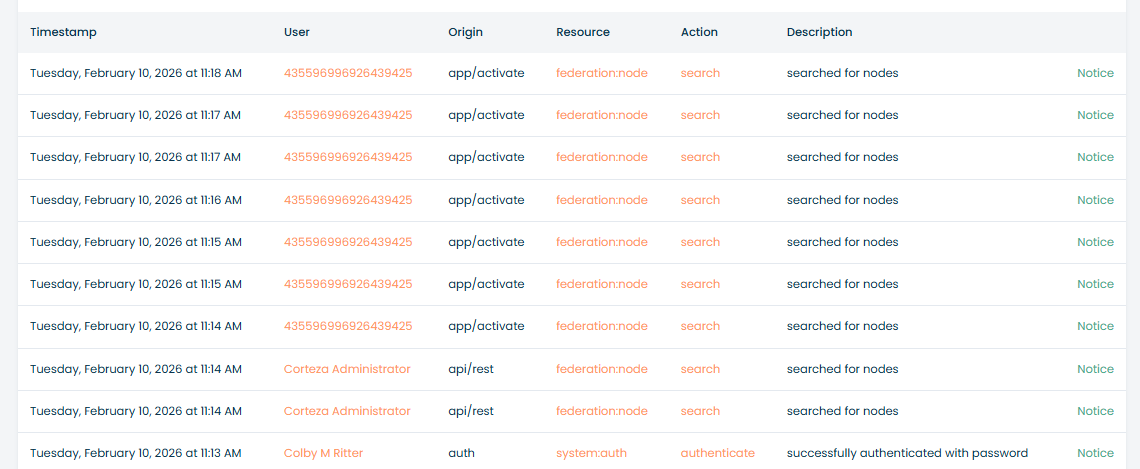Click the system:auth resource link
1140x469 pixels.
[x=591, y=453]
